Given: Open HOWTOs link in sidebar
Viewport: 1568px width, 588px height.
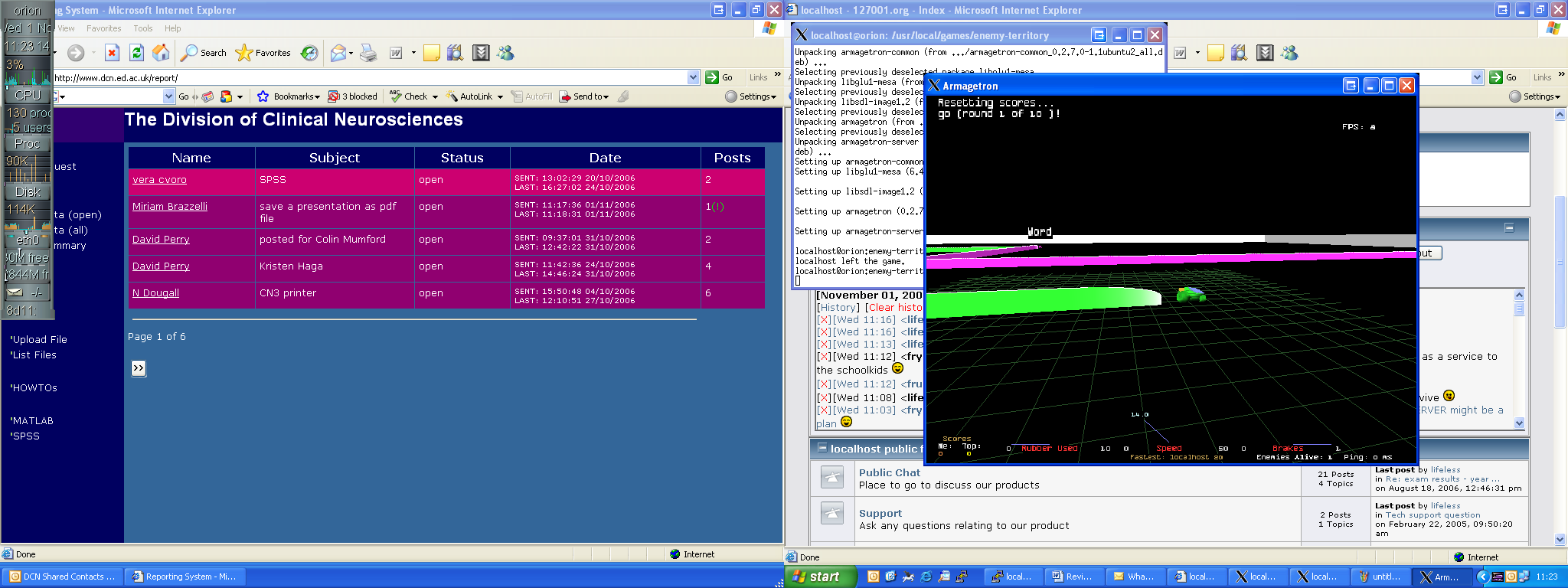Looking at the screenshot, I should pyautogui.click(x=34, y=388).
